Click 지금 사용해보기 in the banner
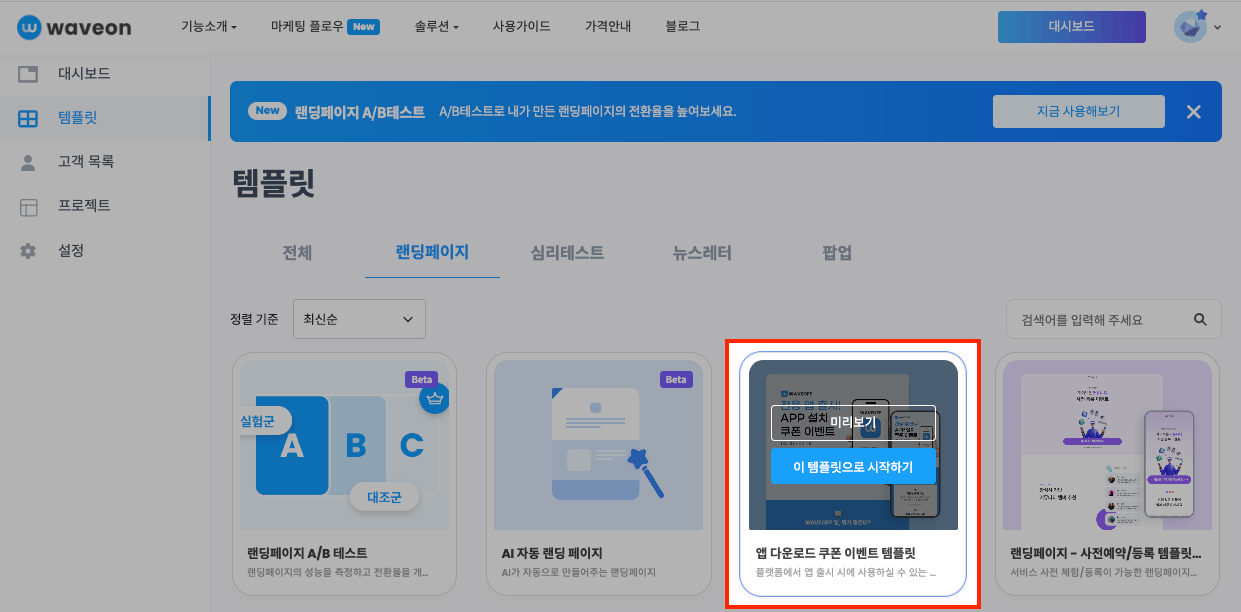 (1078, 111)
